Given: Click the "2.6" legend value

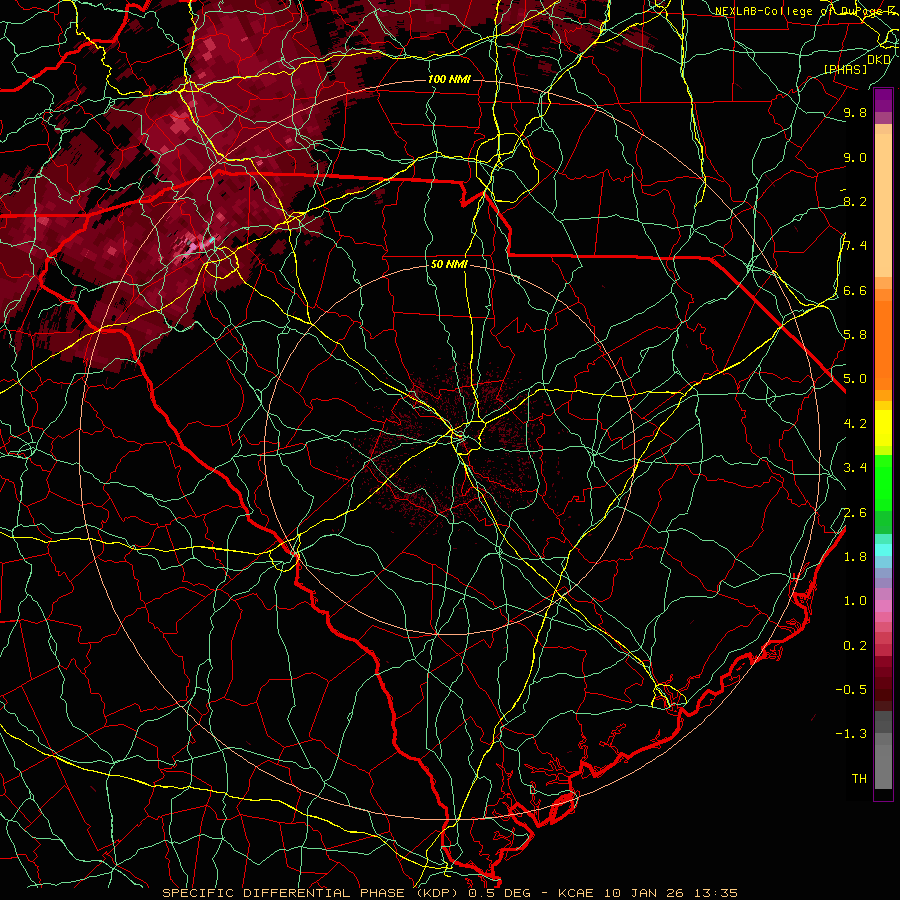Looking at the screenshot, I should [x=855, y=513].
